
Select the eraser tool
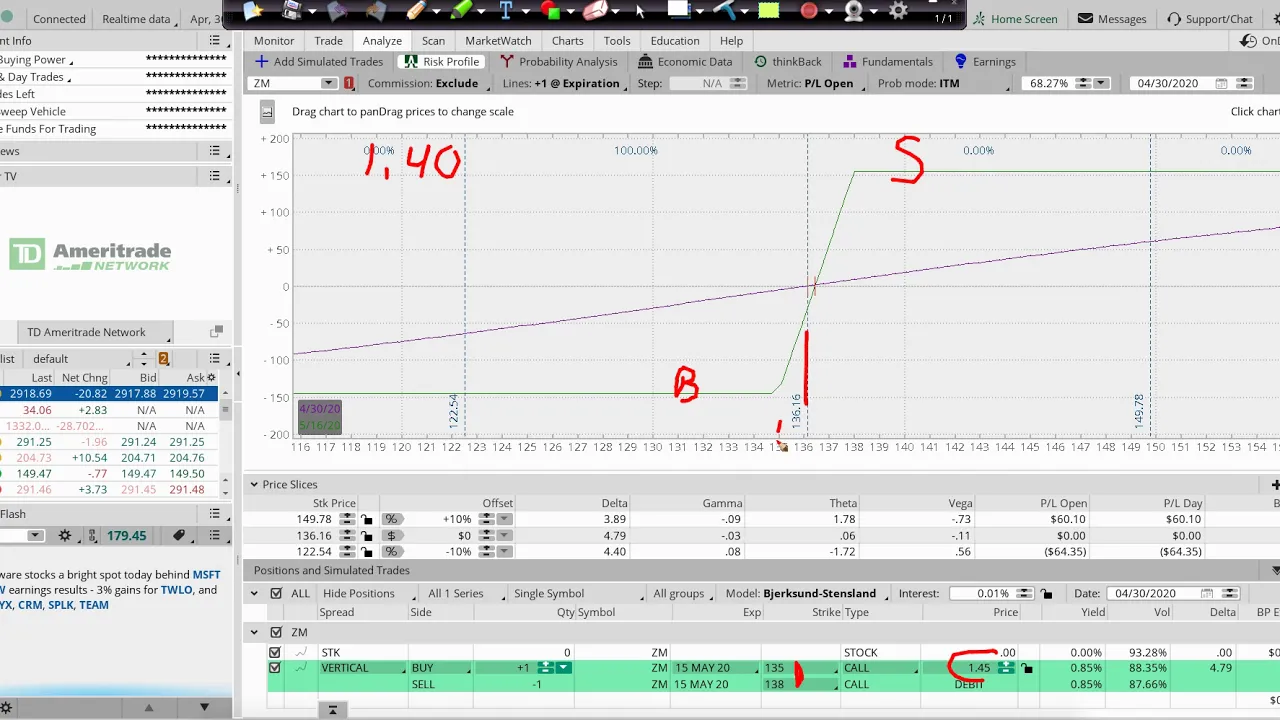click(595, 11)
